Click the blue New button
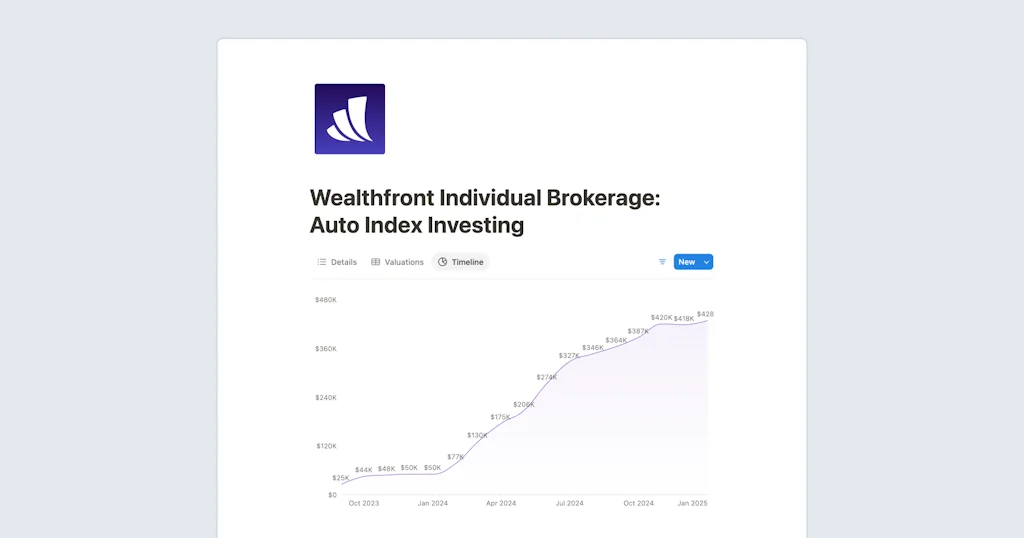 pos(686,262)
